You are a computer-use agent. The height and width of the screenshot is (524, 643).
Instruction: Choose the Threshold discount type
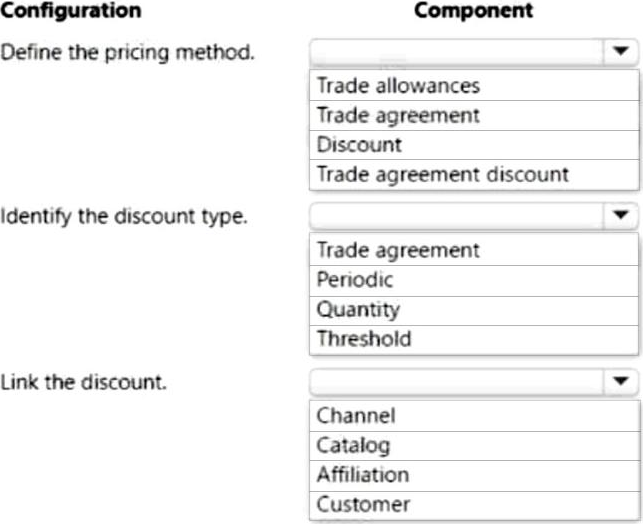[x=363, y=338]
